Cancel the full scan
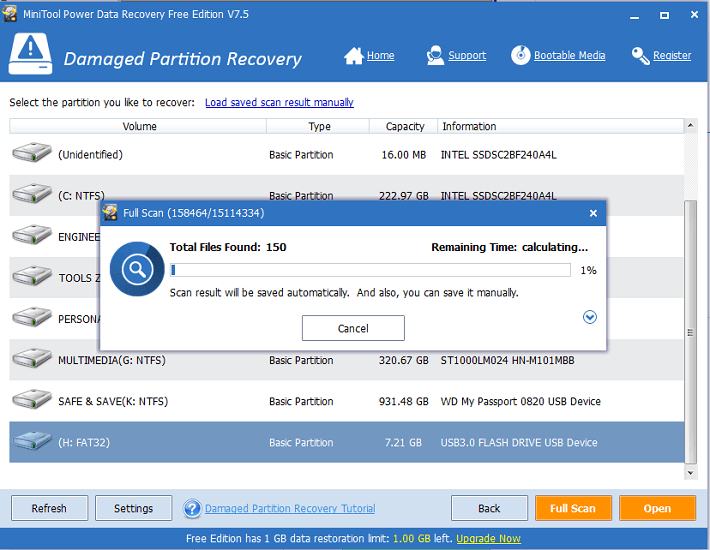 point(353,328)
